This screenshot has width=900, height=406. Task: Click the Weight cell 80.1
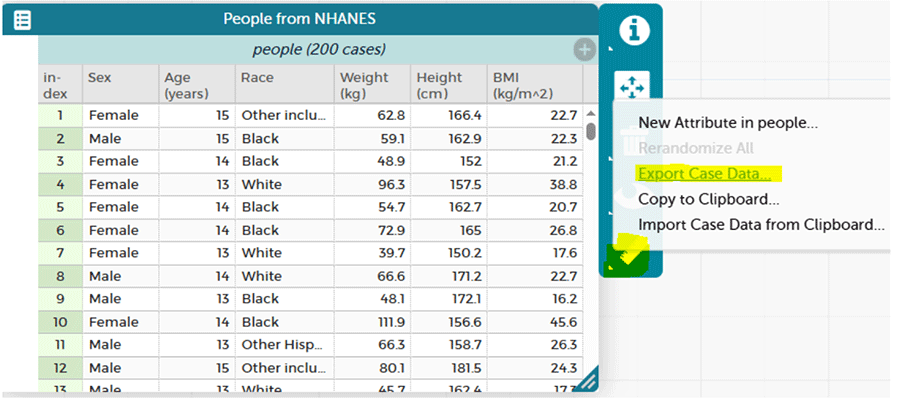pyautogui.click(x=373, y=368)
